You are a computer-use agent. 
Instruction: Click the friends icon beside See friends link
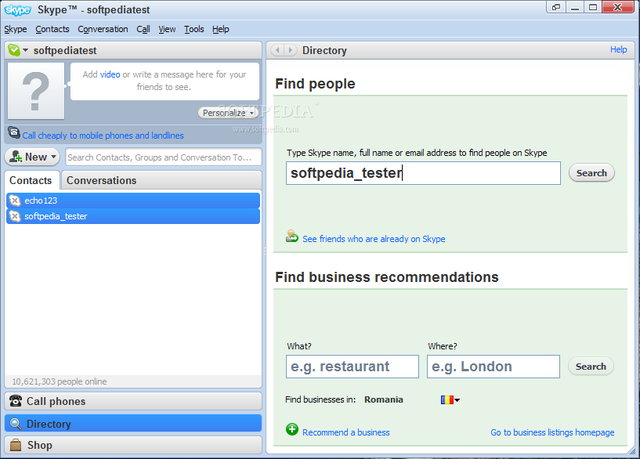pos(292,236)
